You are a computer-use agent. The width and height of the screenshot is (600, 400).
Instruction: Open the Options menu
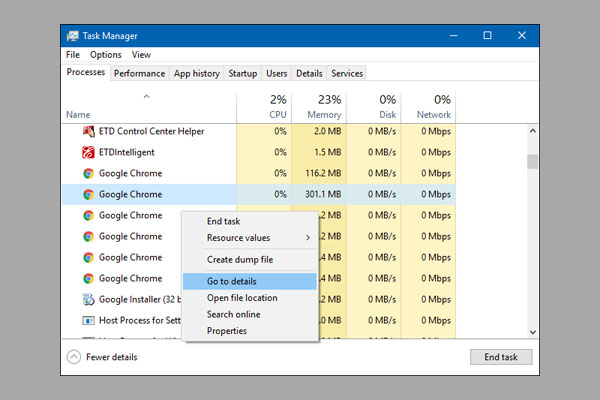tap(106, 54)
